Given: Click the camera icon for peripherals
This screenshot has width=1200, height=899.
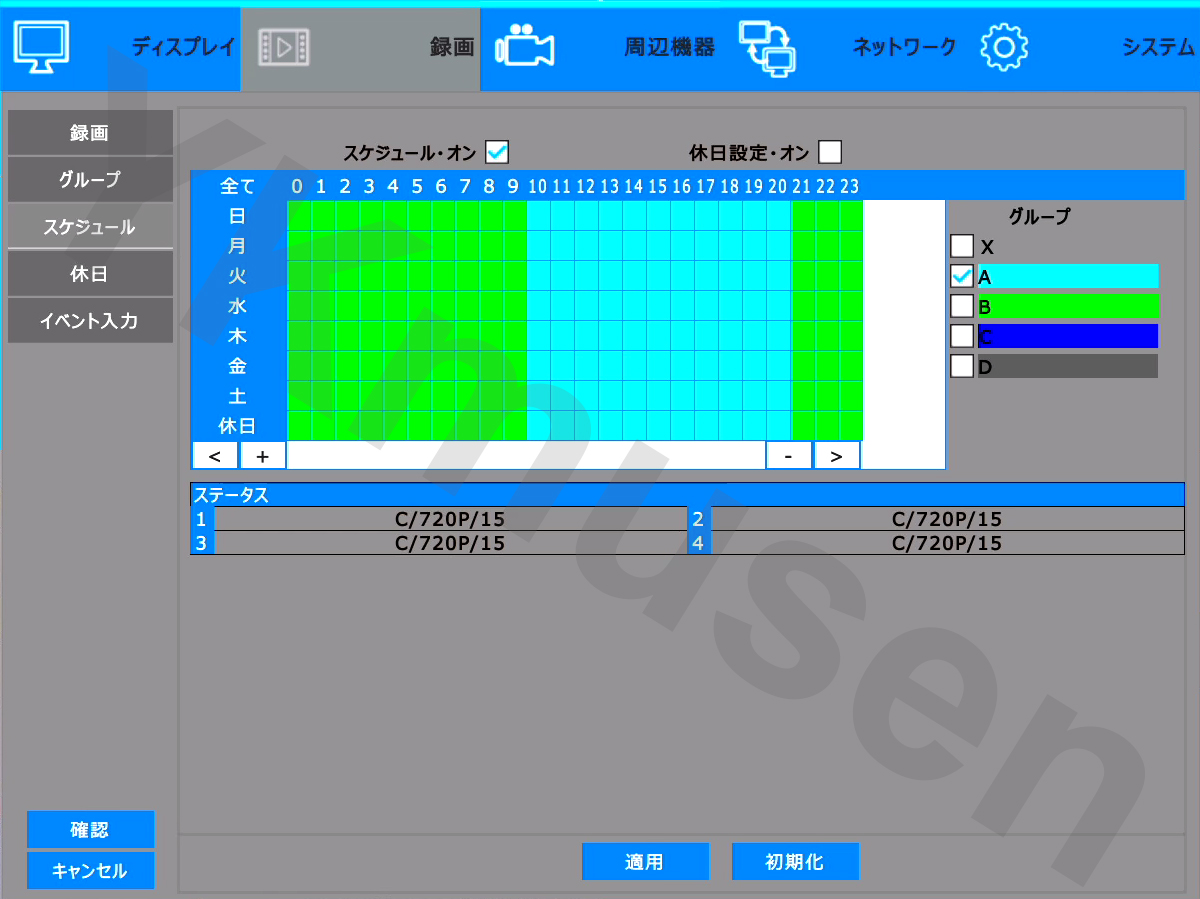Looking at the screenshot, I should [x=525, y=46].
